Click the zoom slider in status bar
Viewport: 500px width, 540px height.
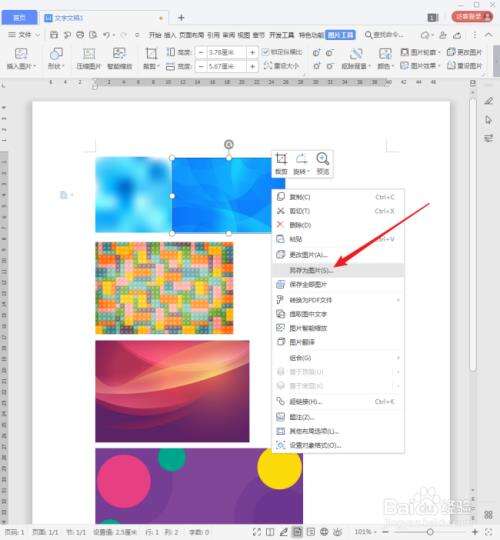tap(430, 532)
